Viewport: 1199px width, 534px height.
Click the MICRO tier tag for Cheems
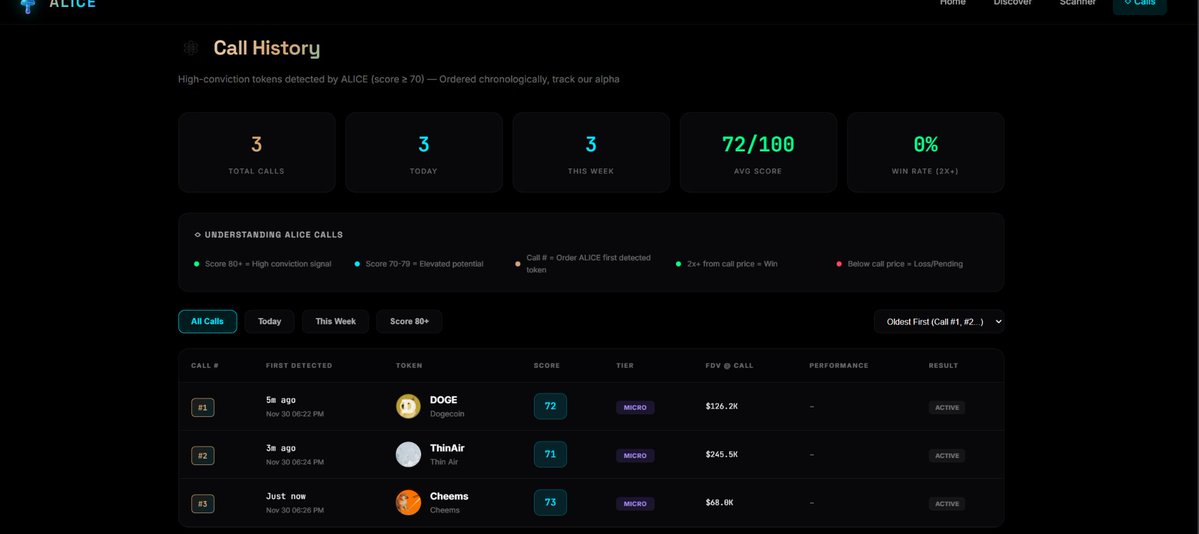[x=635, y=504]
